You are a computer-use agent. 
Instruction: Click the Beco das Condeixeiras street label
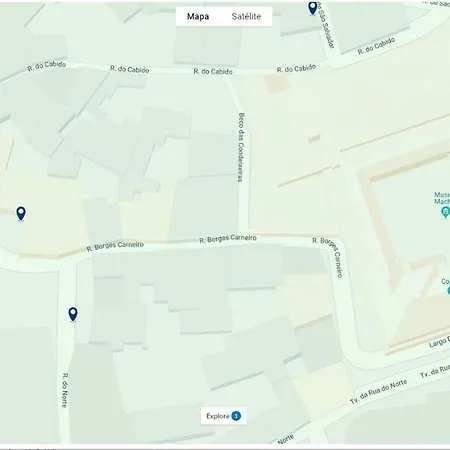click(241, 147)
